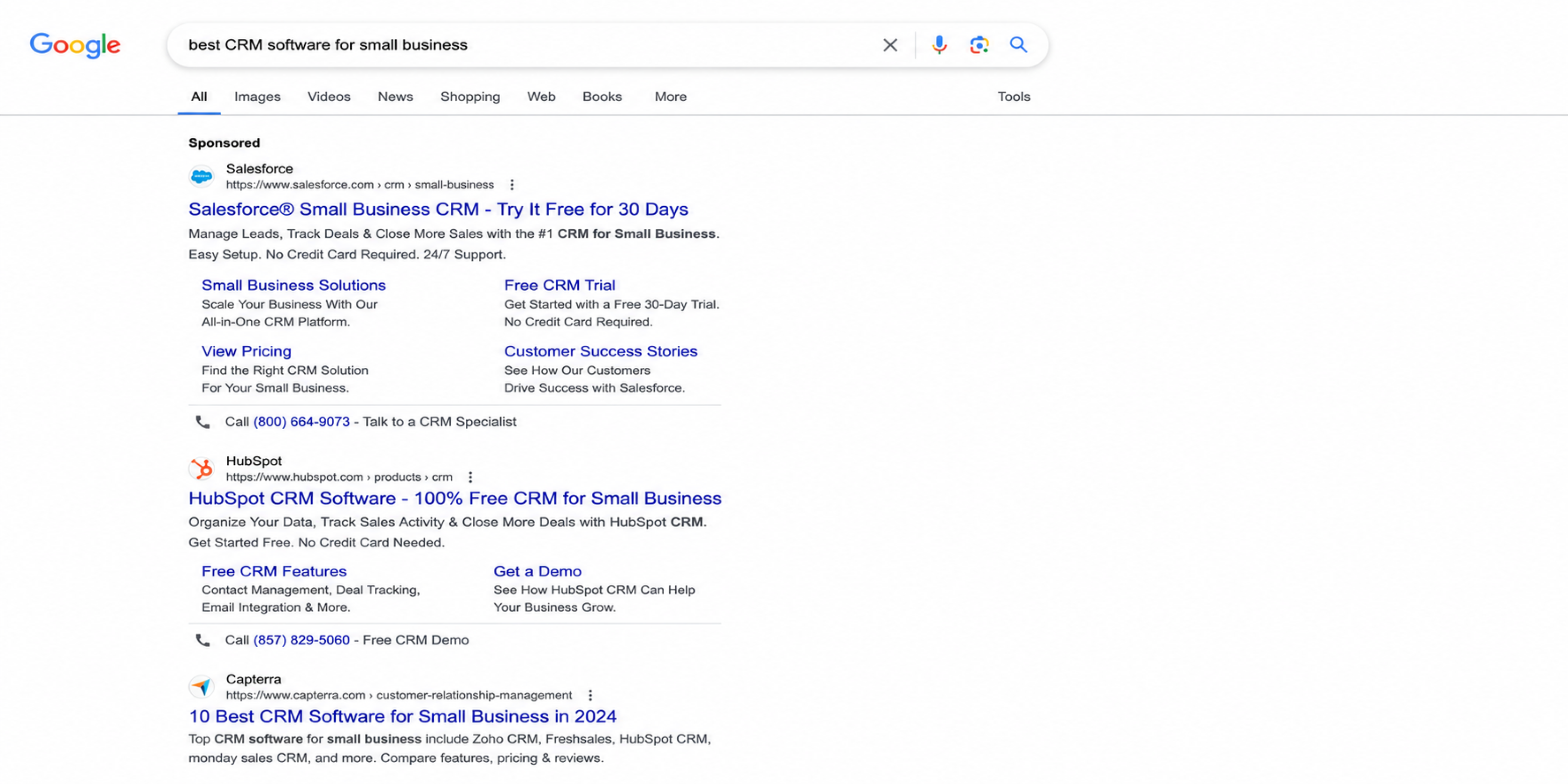Click the Salesforce cloud favicon
This screenshot has height=784, width=1568.
click(201, 176)
